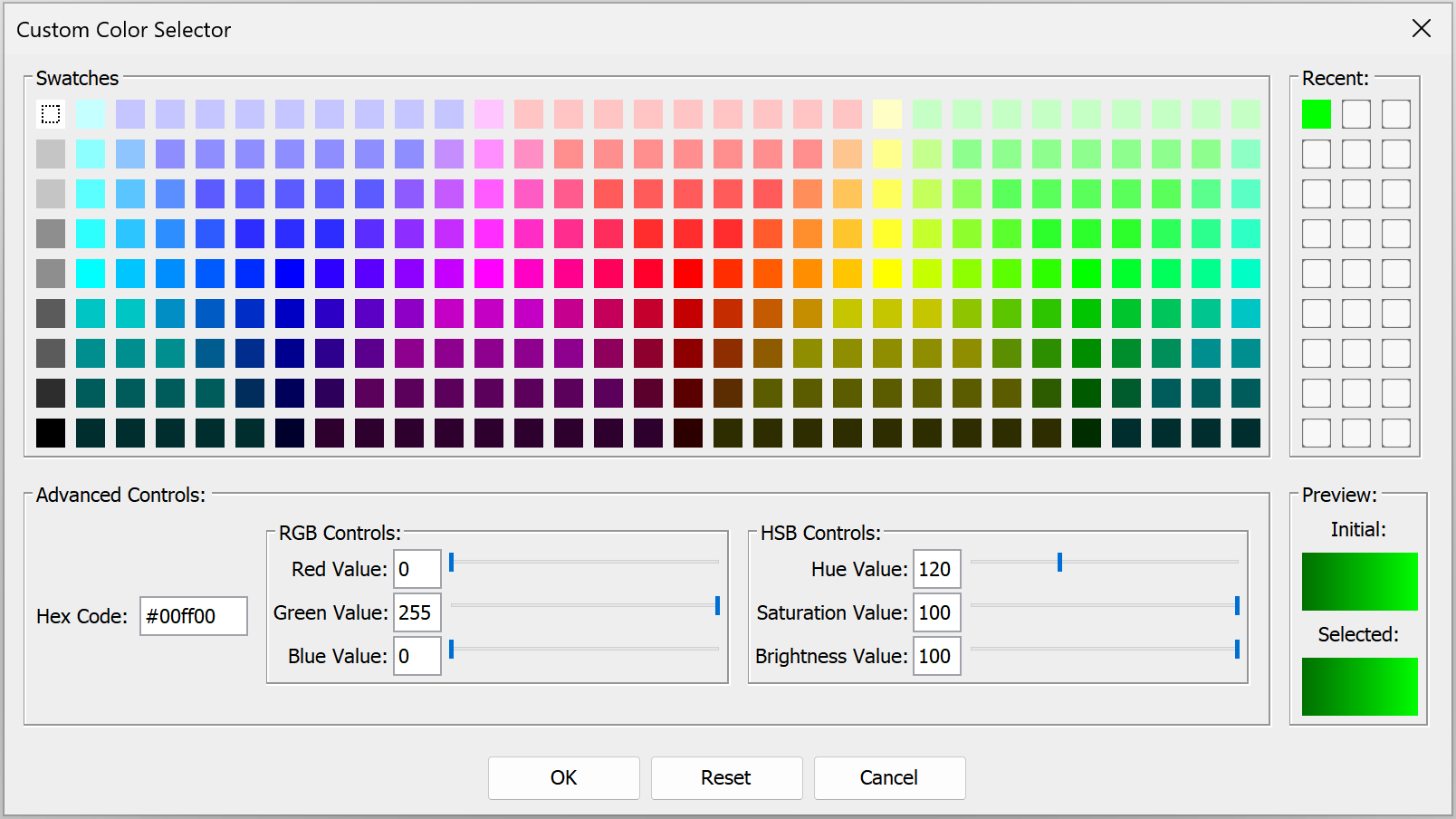Click the Initial green preview box
Image resolution: width=1456 pixels, height=819 pixels.
click(x=1360, y=582)
